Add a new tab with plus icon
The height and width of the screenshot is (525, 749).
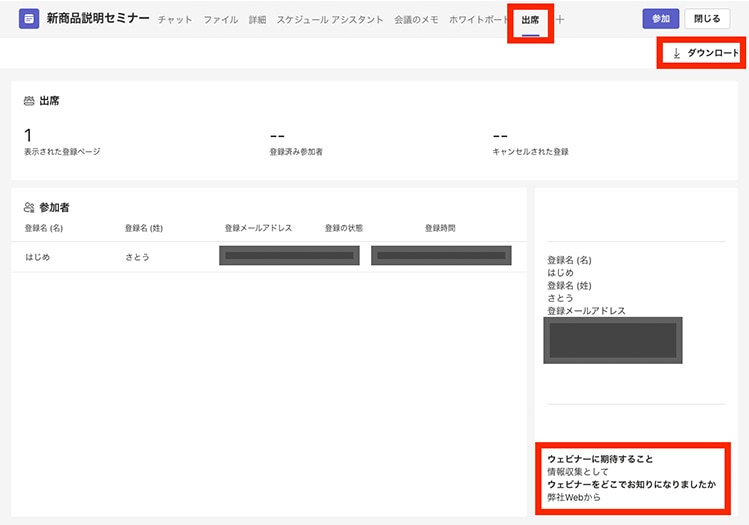[560, 20]
